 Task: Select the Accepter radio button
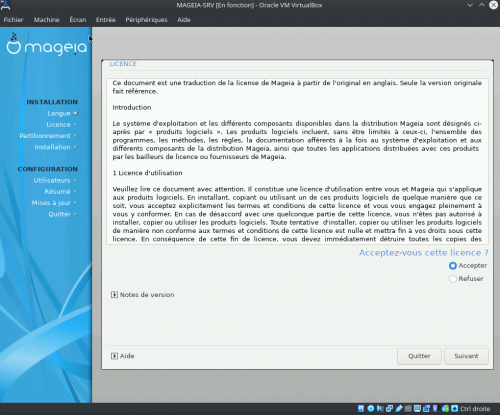coord(453,266)
